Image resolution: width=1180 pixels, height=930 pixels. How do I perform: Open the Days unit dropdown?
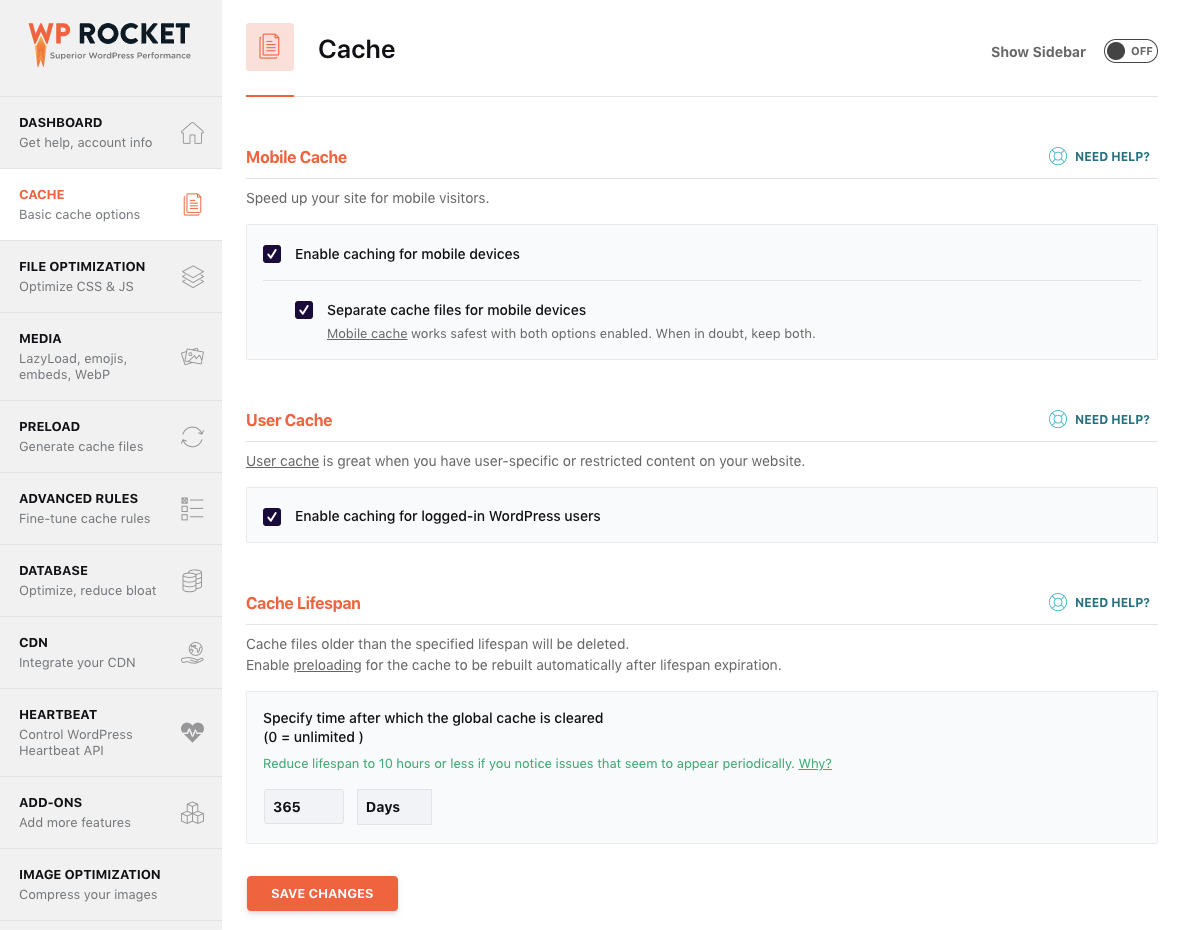click(393, 806)
